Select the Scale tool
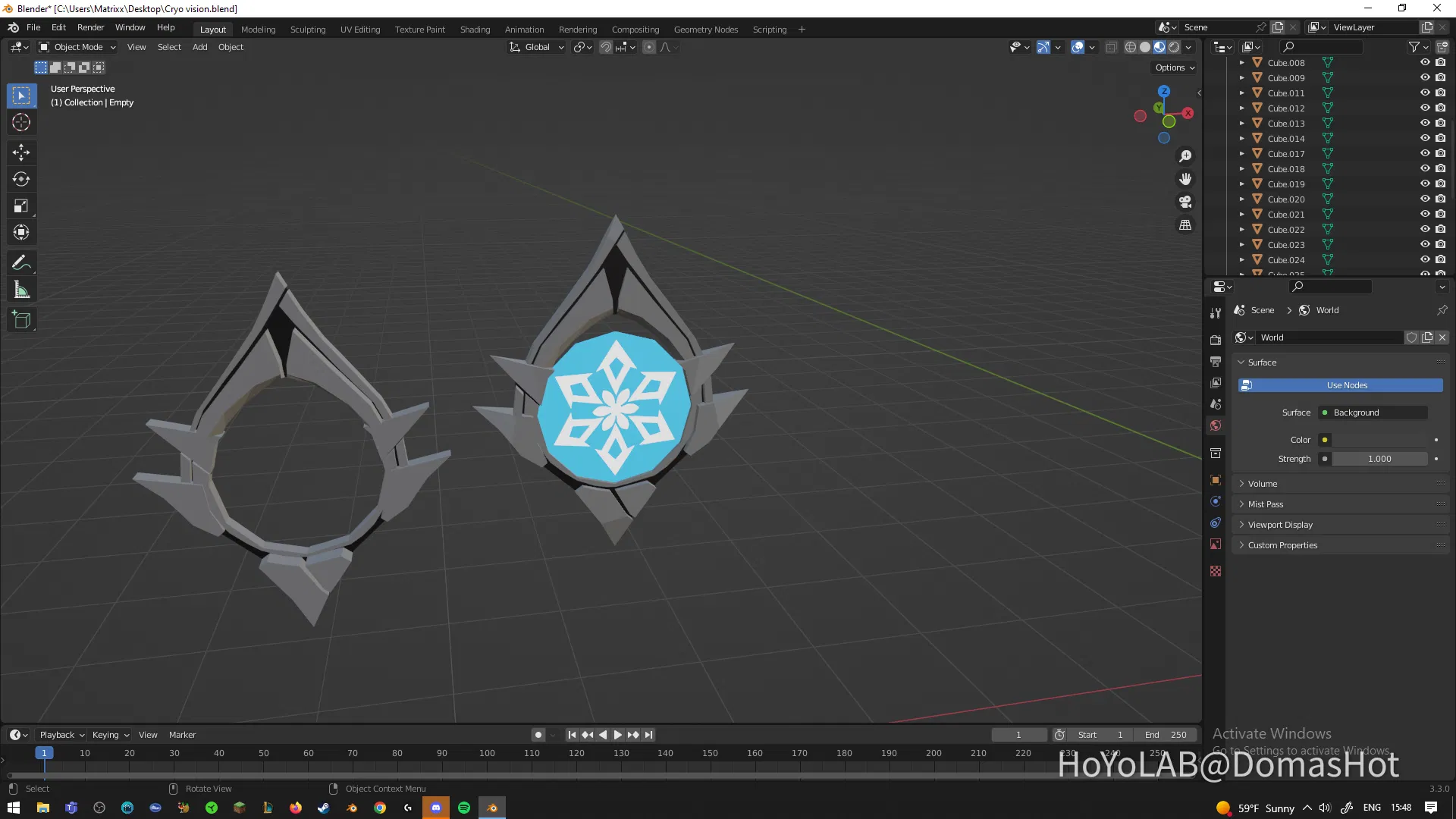This screenshot has width=1456, height=819. point(21,206)
